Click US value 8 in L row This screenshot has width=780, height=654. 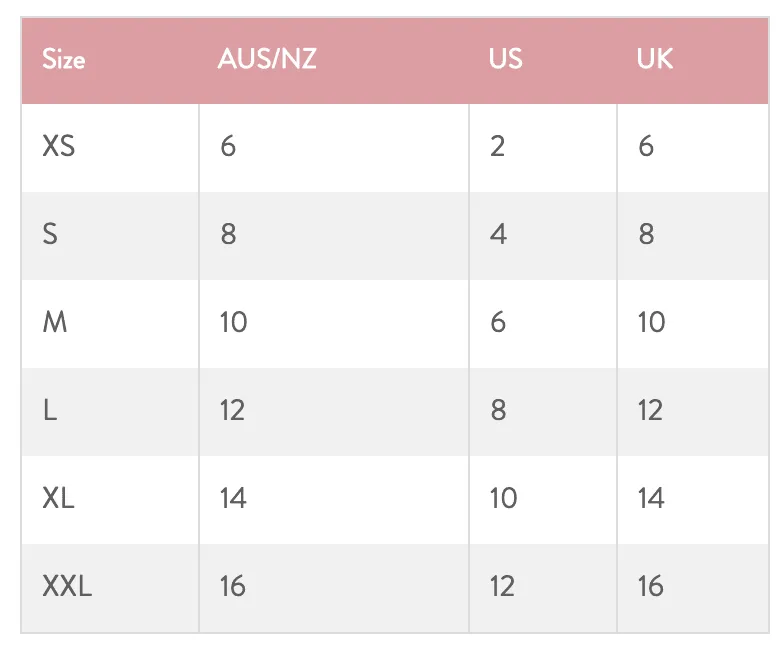coord(498,410)
